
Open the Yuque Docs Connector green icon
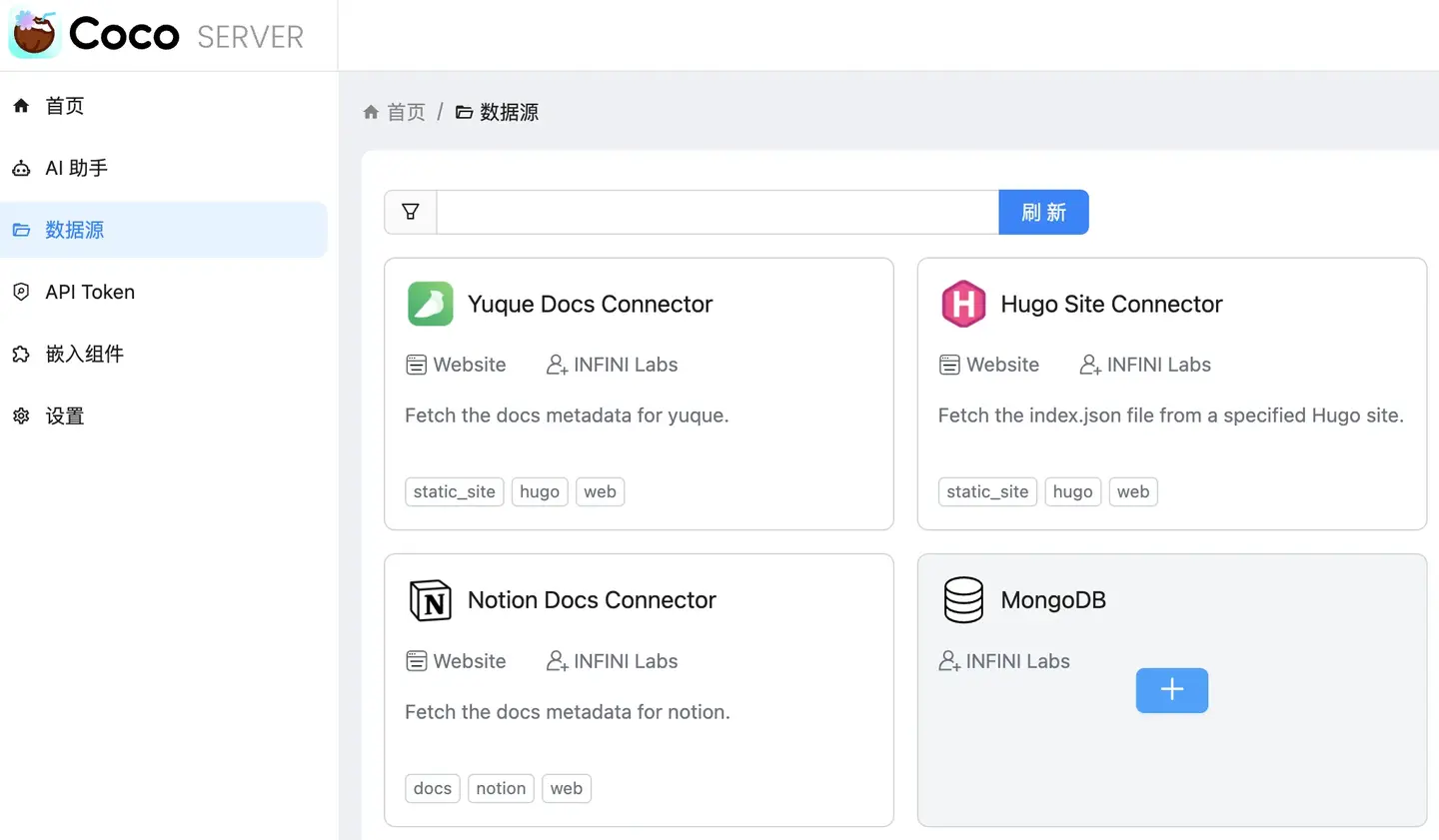click(431, 304)
